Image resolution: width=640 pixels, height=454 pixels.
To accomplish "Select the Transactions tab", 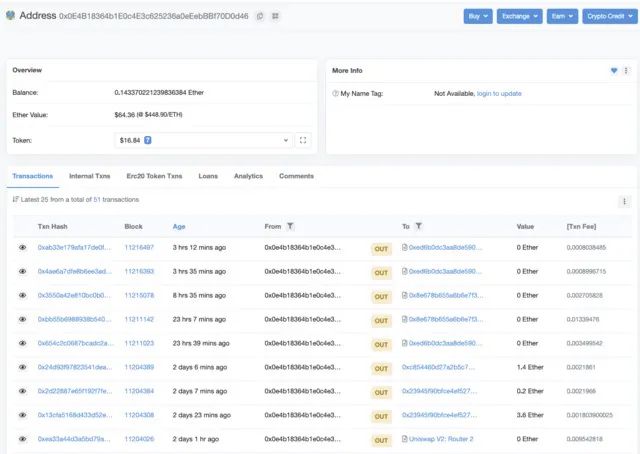I will (x=33, y=176).
